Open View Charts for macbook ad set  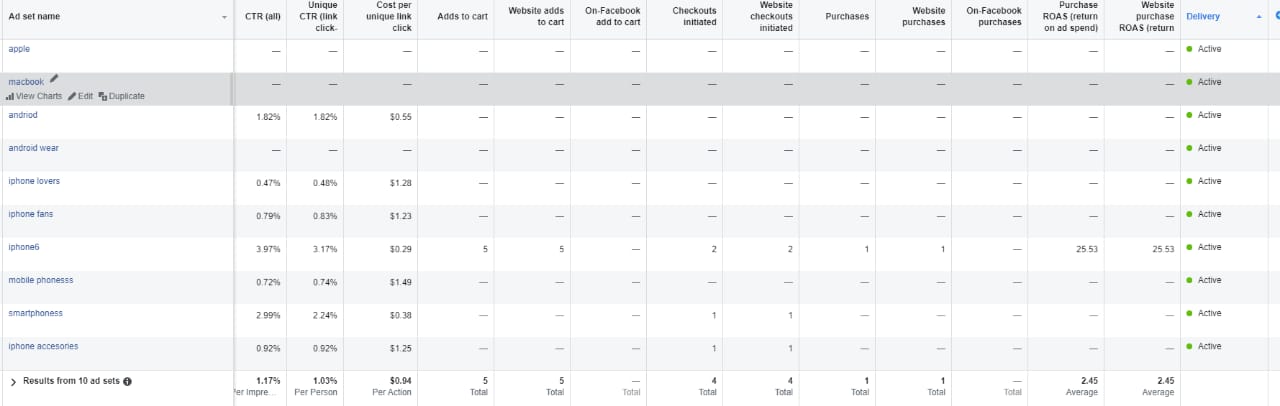tap(34, 96)
